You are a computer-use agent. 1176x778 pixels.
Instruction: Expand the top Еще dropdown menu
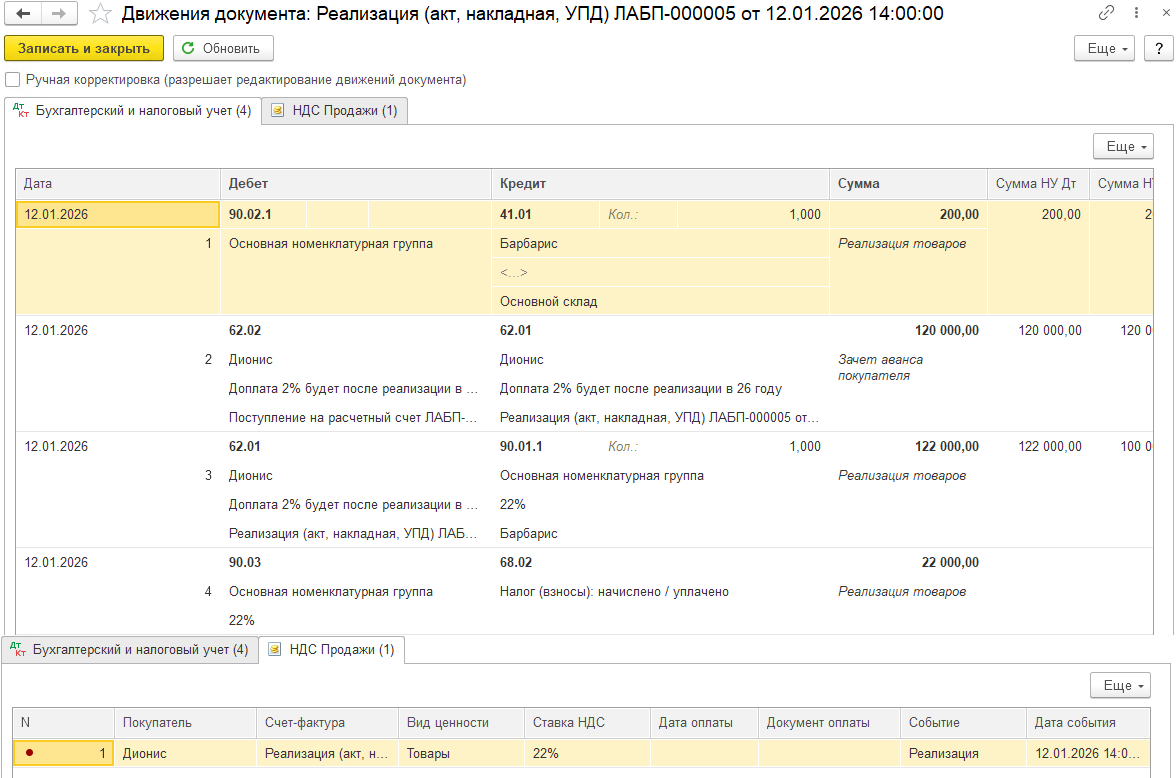coord(1107,48)
